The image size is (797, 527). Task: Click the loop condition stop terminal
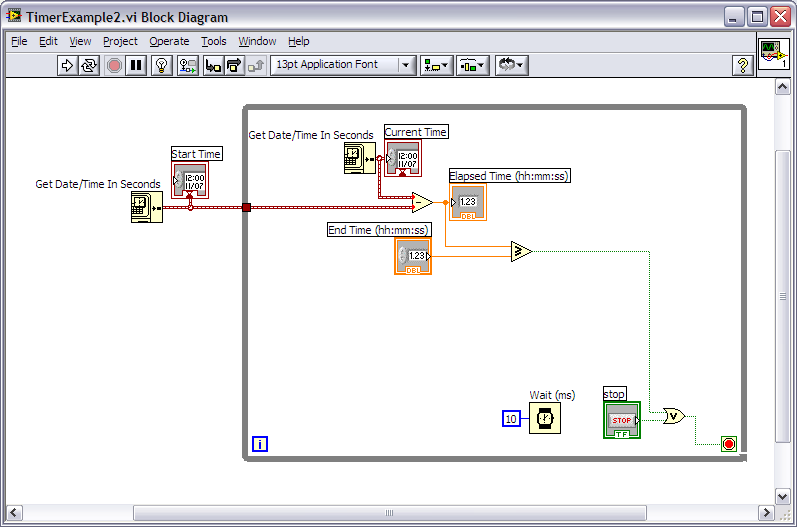coord(728,443)
